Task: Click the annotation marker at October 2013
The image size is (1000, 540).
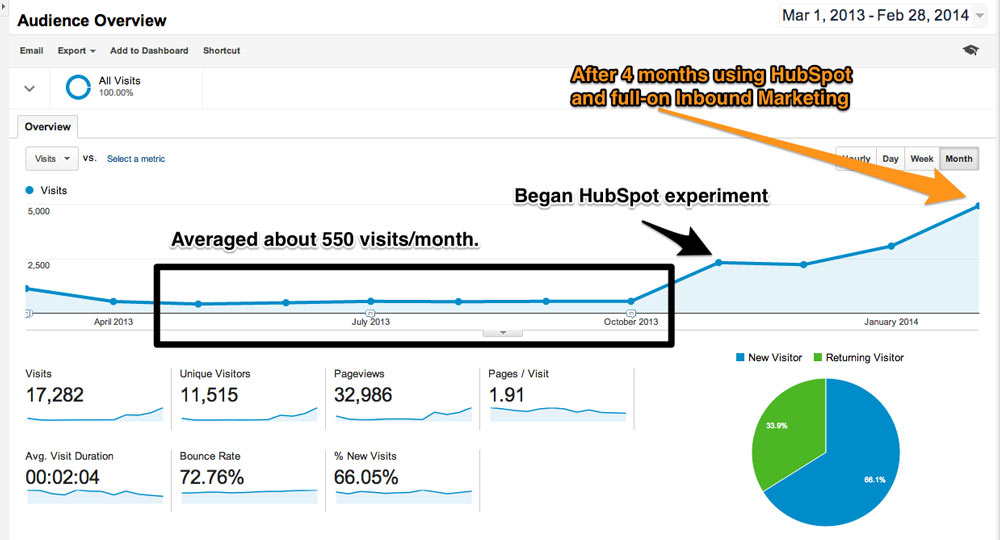Action: 631,313
